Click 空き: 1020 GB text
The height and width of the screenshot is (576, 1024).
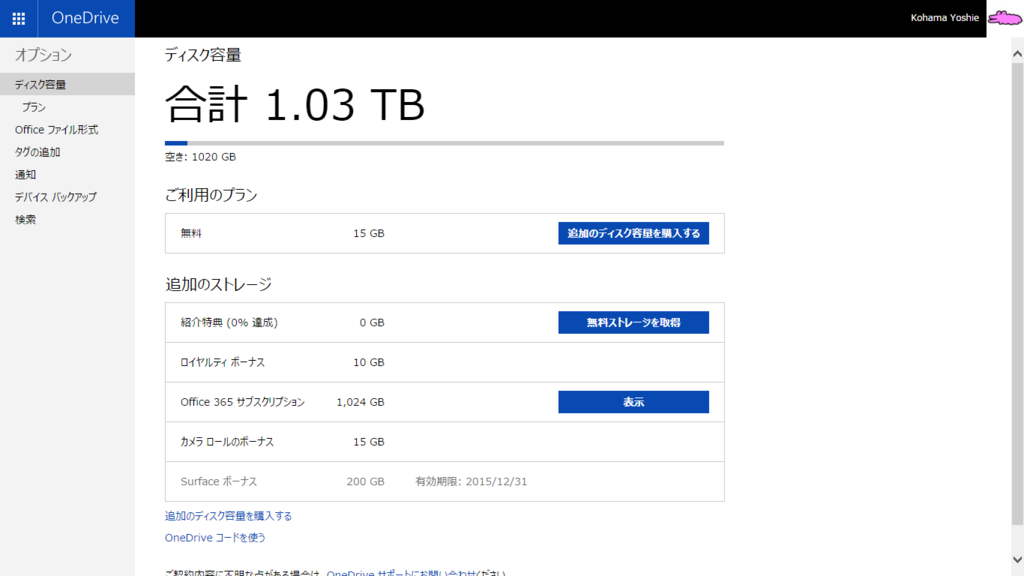tap(200, 157)
